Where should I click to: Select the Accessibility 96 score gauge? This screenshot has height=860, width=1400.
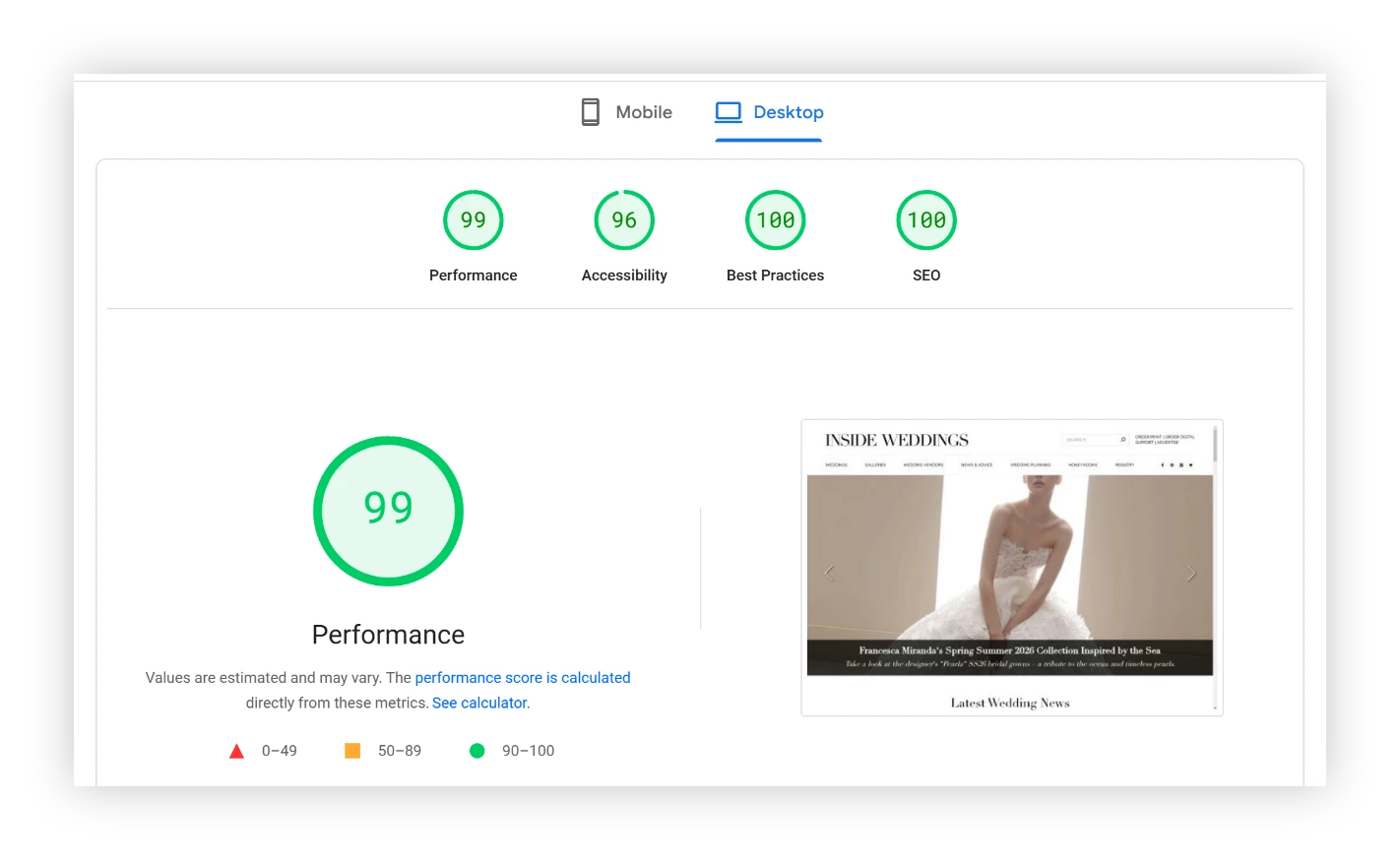point(624,220)
